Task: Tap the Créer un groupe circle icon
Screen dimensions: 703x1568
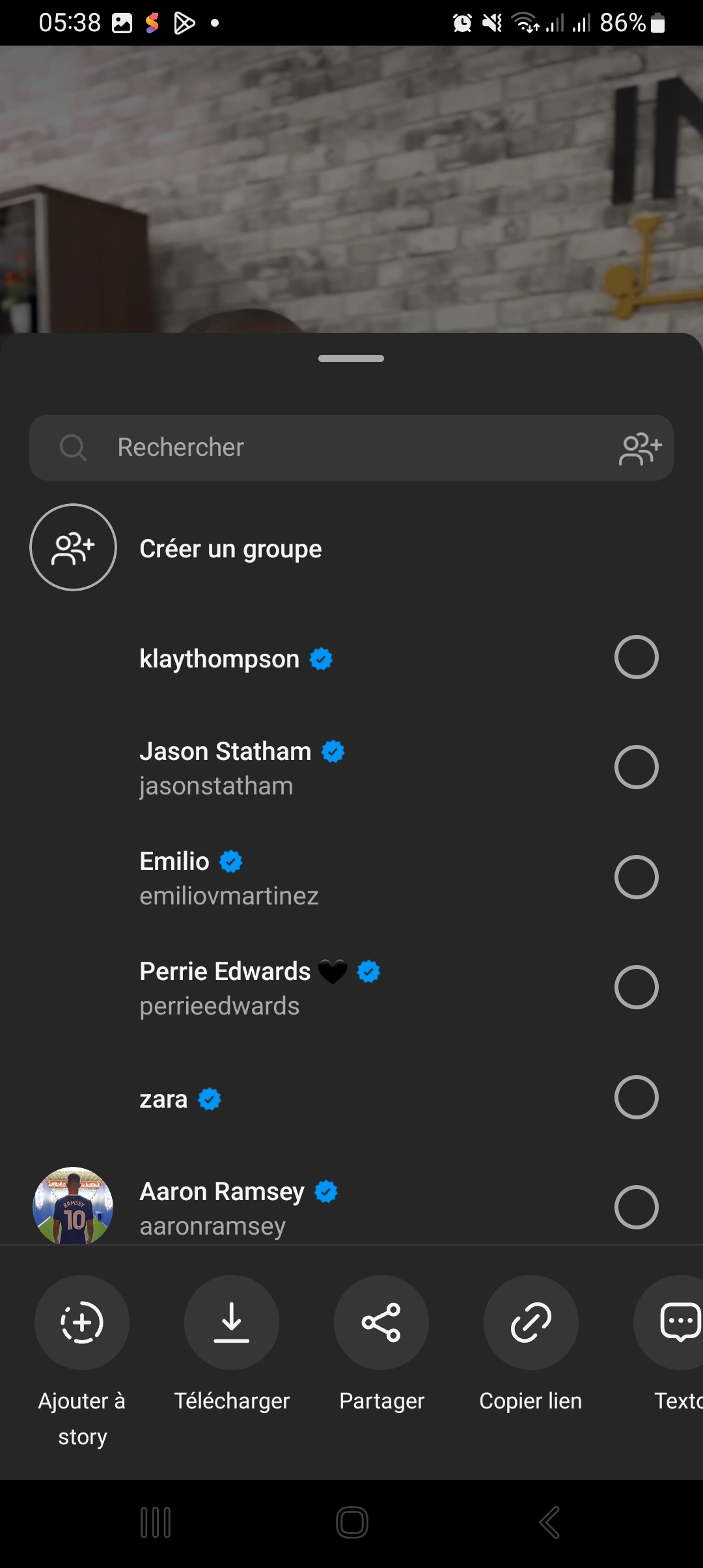Action: click(73, 548)
